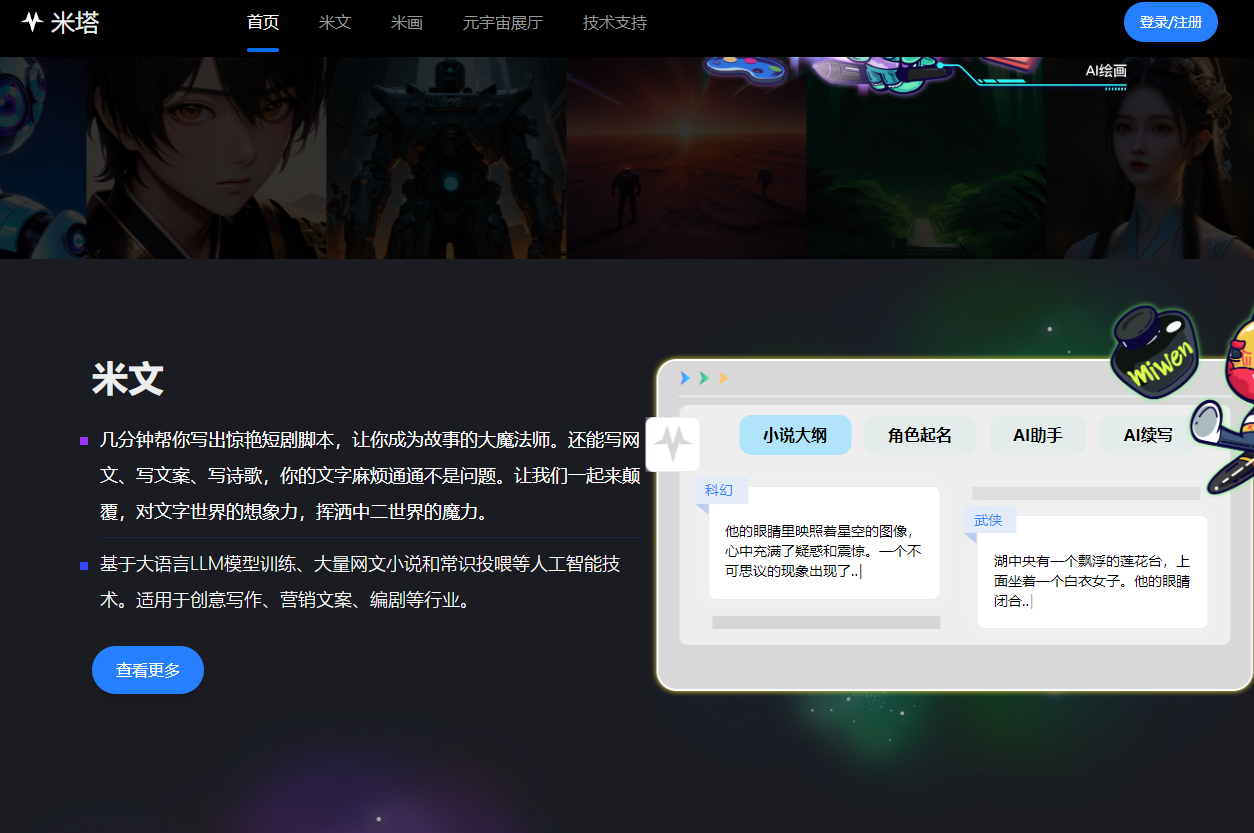Open the 首页 navigation tab
The height and width of the screenshot is (833, 1254).
(x=263, y=22)
